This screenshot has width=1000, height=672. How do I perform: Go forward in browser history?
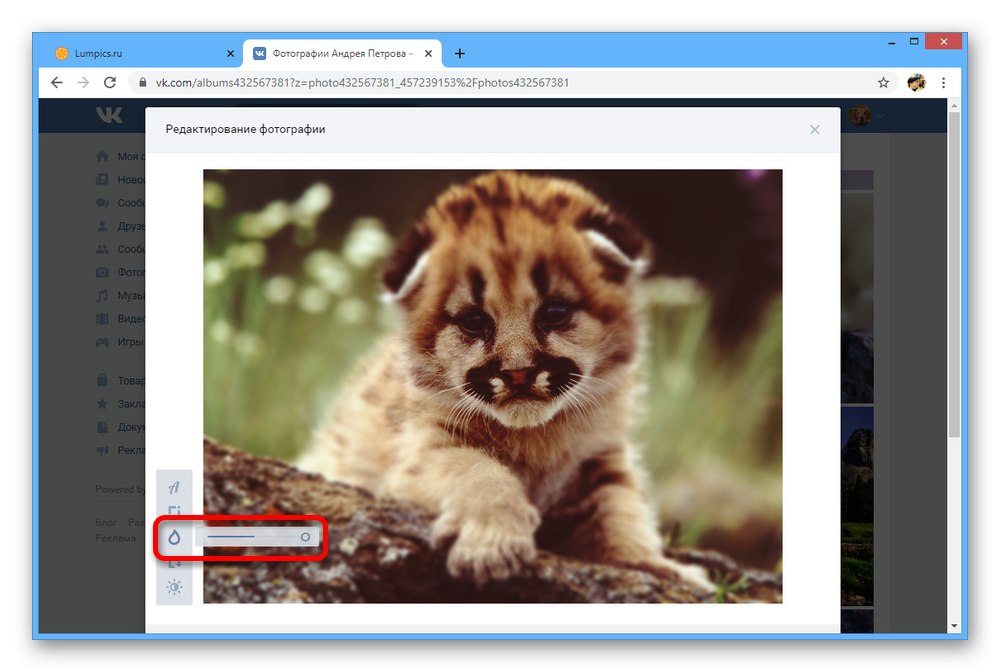tap(84, 82)
